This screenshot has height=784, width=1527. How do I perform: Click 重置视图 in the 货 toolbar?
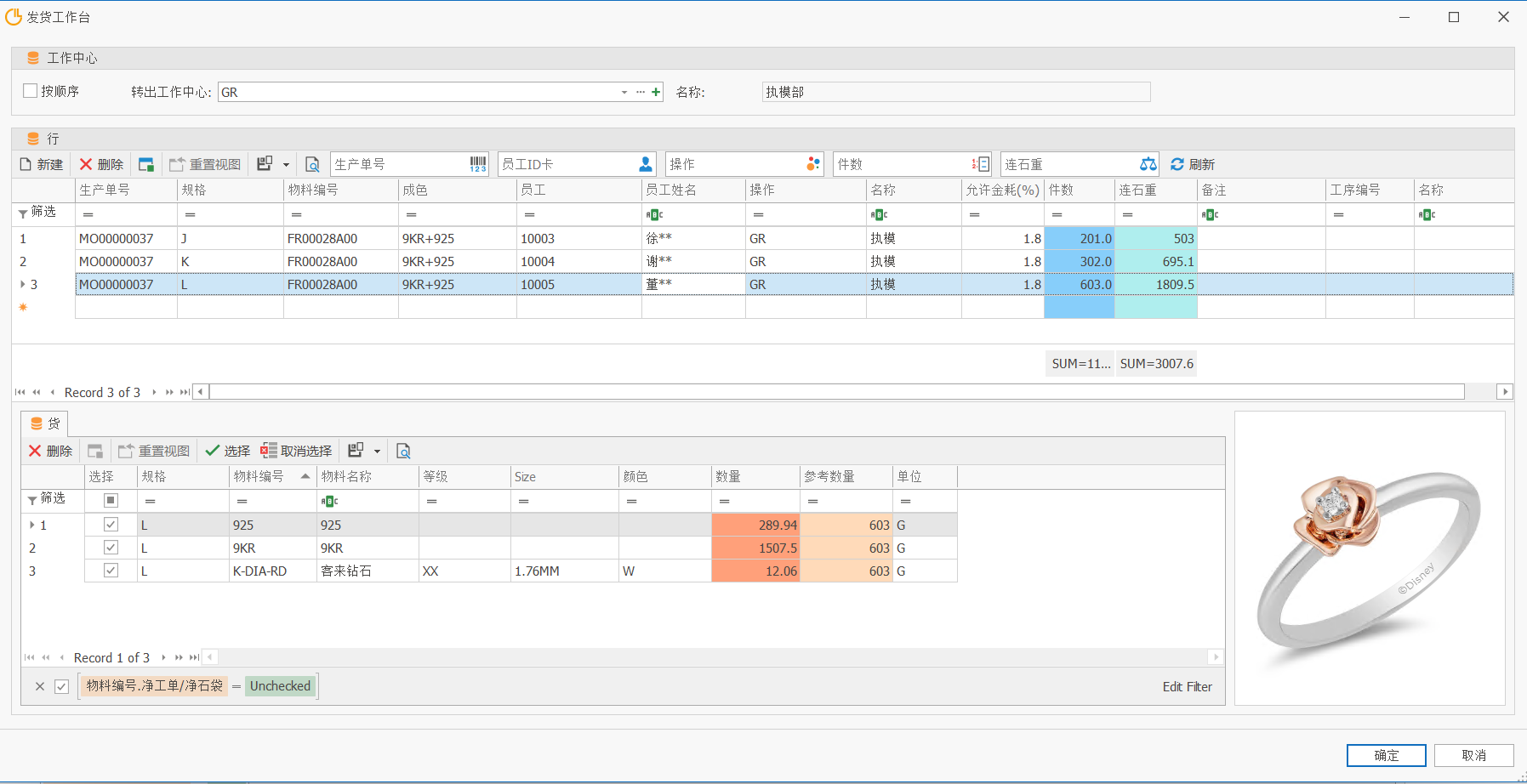click(154, 451)
